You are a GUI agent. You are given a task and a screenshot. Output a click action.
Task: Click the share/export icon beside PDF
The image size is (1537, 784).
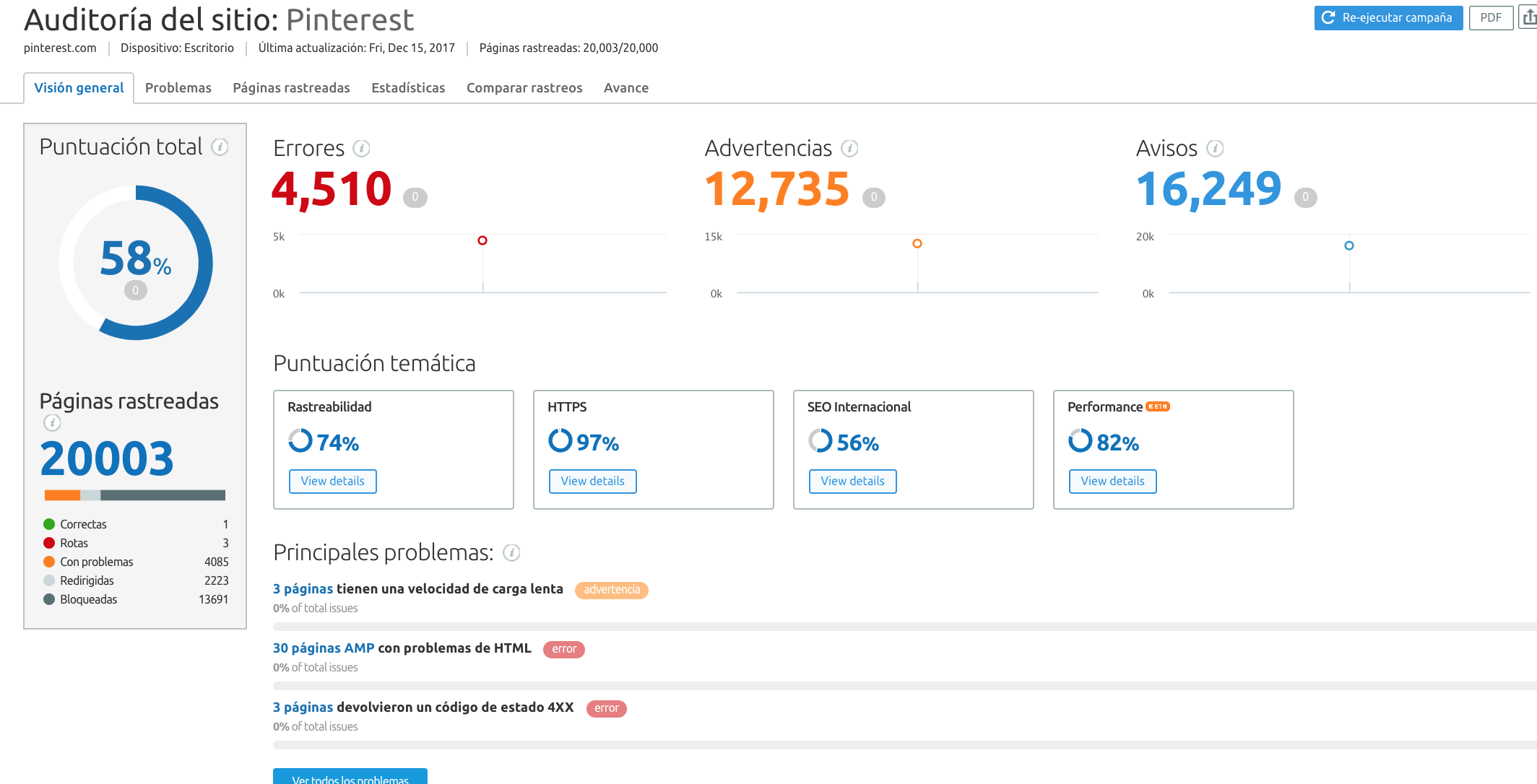(1529, 17)
